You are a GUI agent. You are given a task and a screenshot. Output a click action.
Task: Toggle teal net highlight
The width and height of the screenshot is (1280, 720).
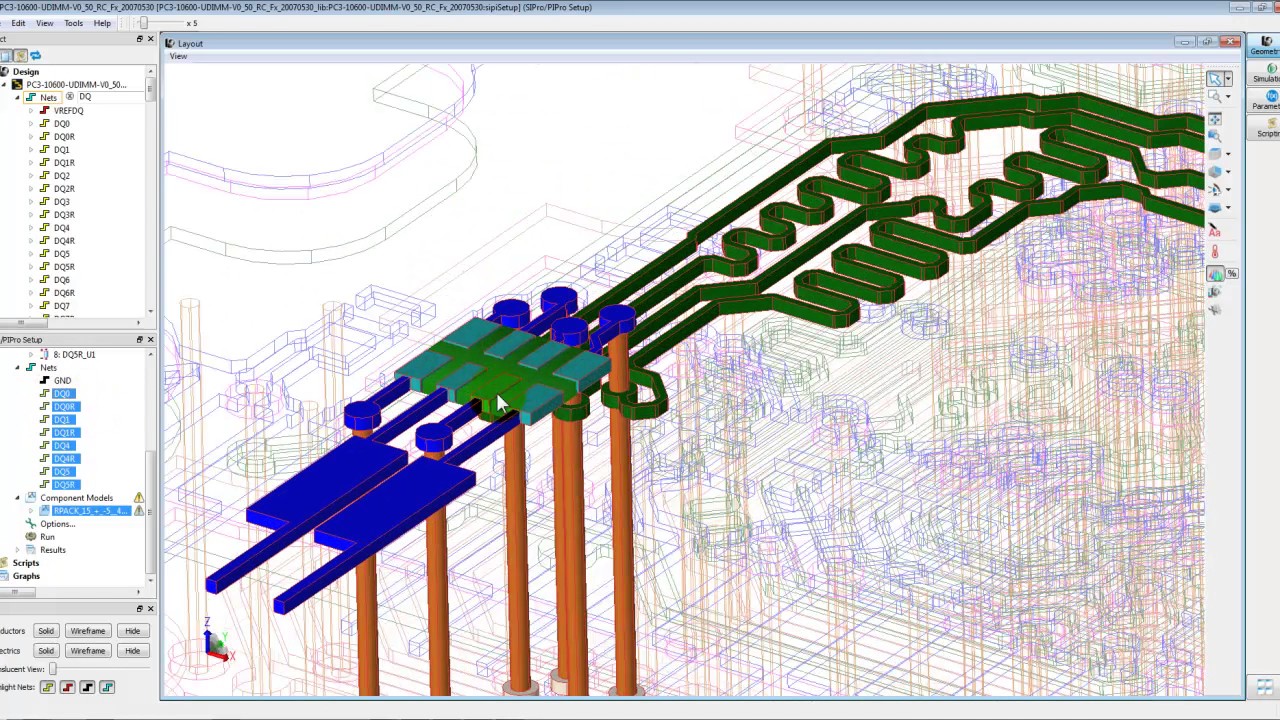[107, 687]
